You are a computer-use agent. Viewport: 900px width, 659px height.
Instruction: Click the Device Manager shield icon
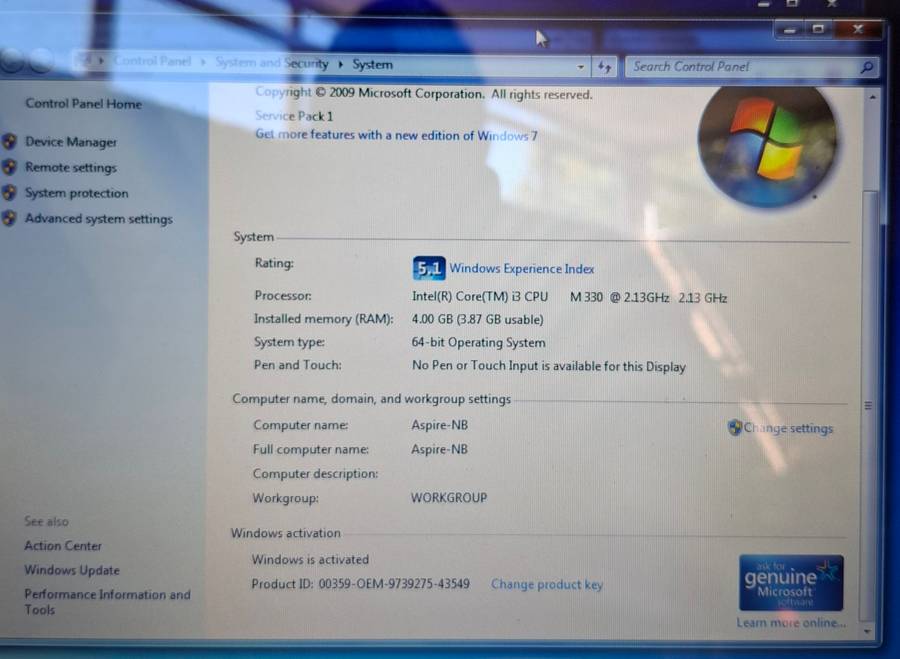click(x=10, y=141)
